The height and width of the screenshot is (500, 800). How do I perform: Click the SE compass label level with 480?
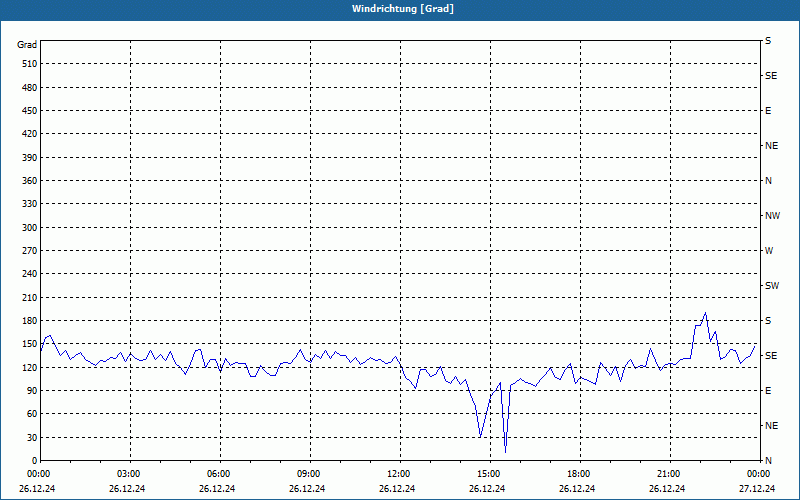pos(771,76)
